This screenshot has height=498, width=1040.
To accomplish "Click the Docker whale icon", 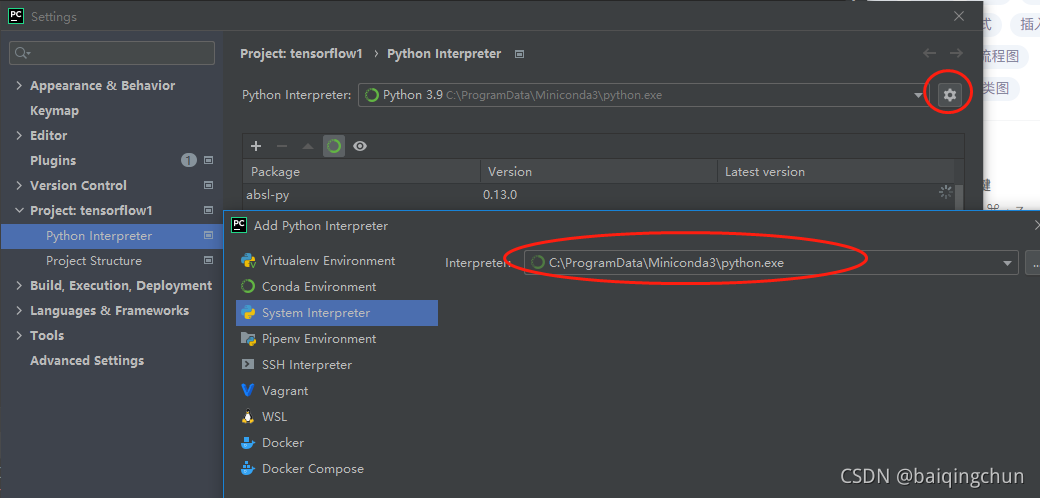I will pos(248,442).
